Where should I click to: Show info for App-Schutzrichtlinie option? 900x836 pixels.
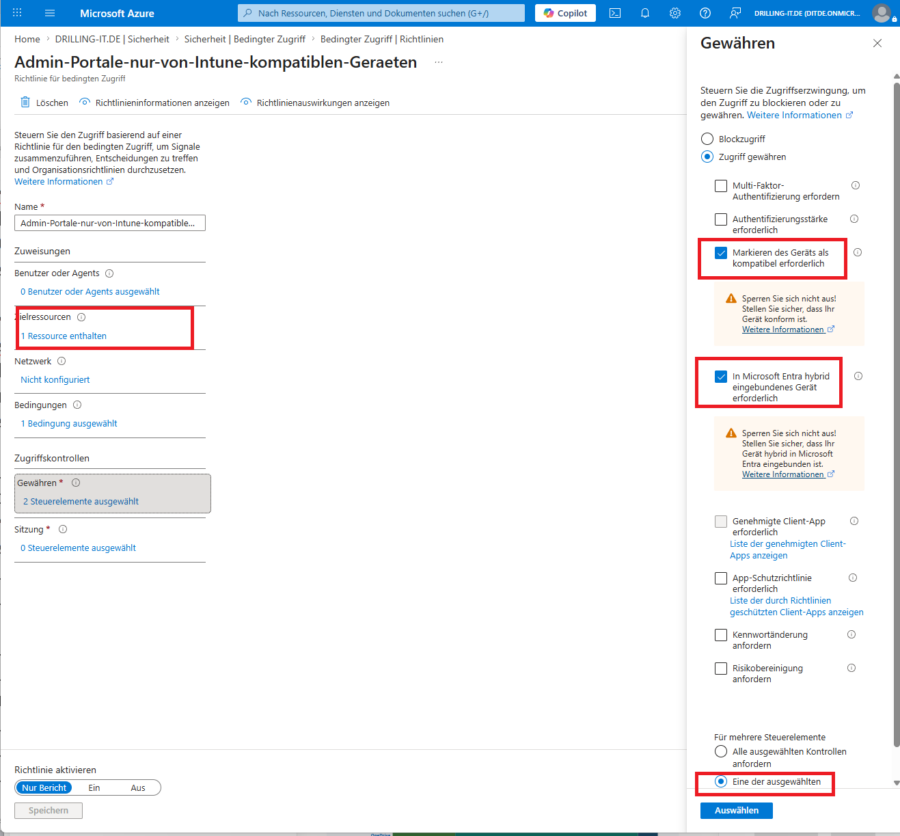(x=853, y=578)
